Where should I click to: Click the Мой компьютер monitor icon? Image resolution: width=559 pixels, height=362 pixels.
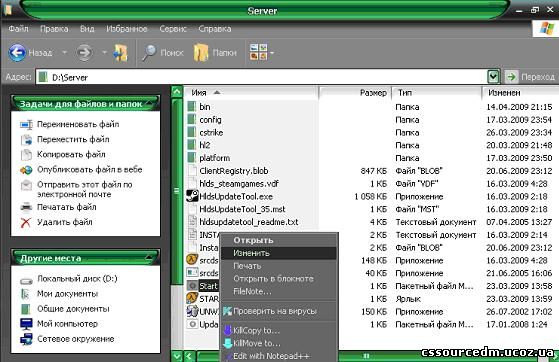pos(26,324)
